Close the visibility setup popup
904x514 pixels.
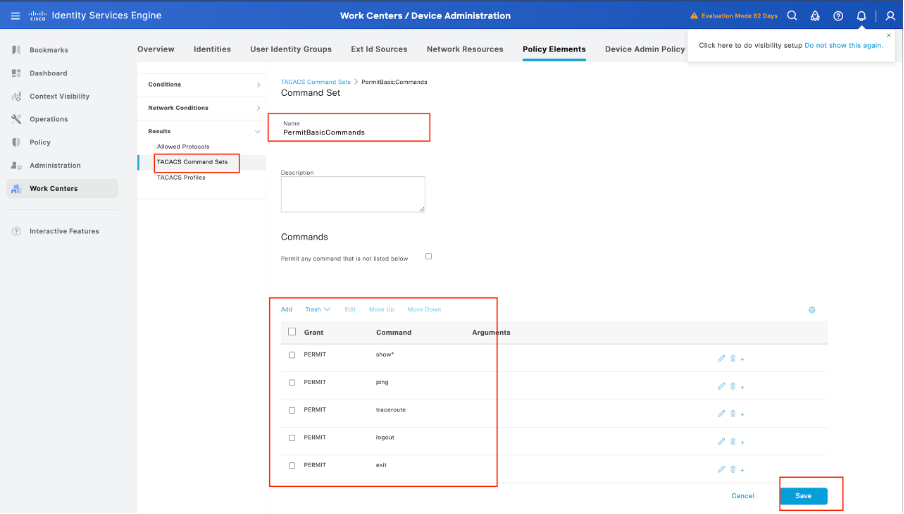(x=888, y=35)
